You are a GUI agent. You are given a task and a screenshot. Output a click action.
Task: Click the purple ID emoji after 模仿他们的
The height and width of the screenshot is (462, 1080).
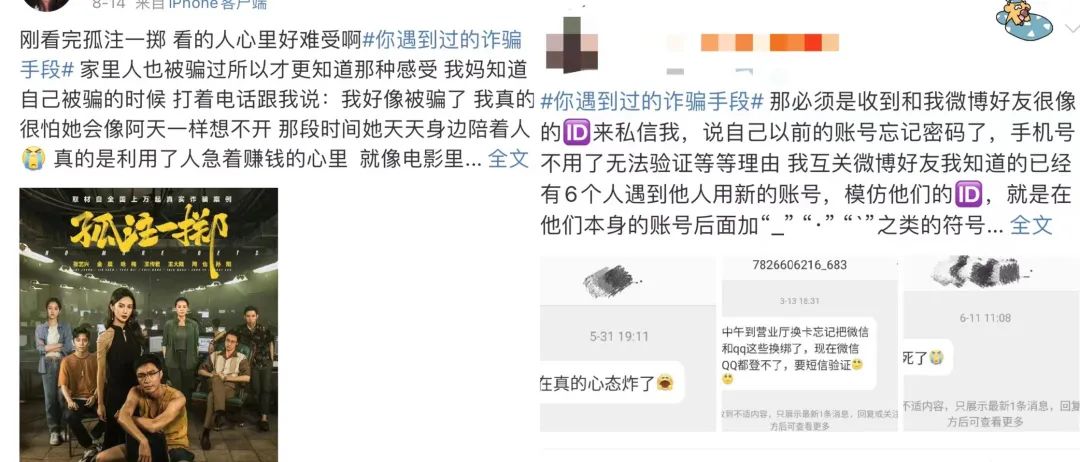tap(968, 196)
